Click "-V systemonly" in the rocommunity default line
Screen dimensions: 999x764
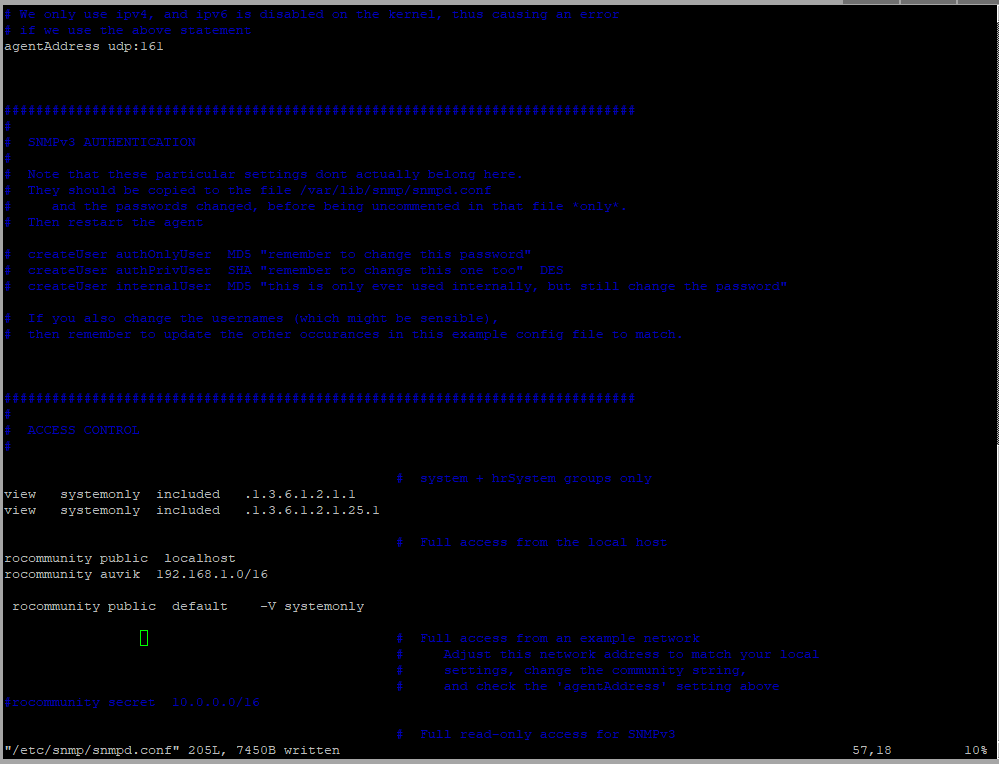click(x=312, y=606)
